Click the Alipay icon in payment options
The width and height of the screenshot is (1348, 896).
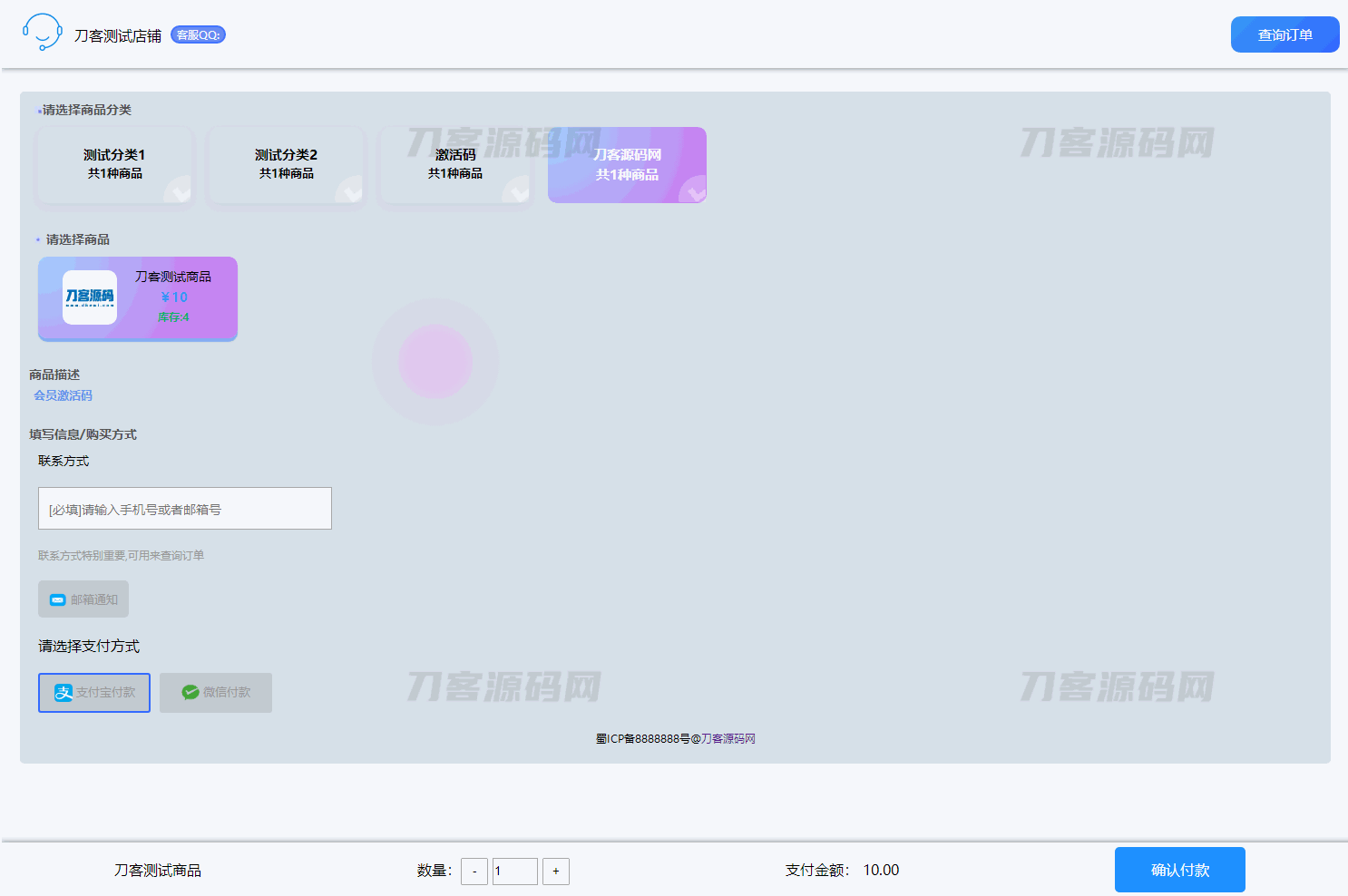pyautogui.click(x=63, y=693)
